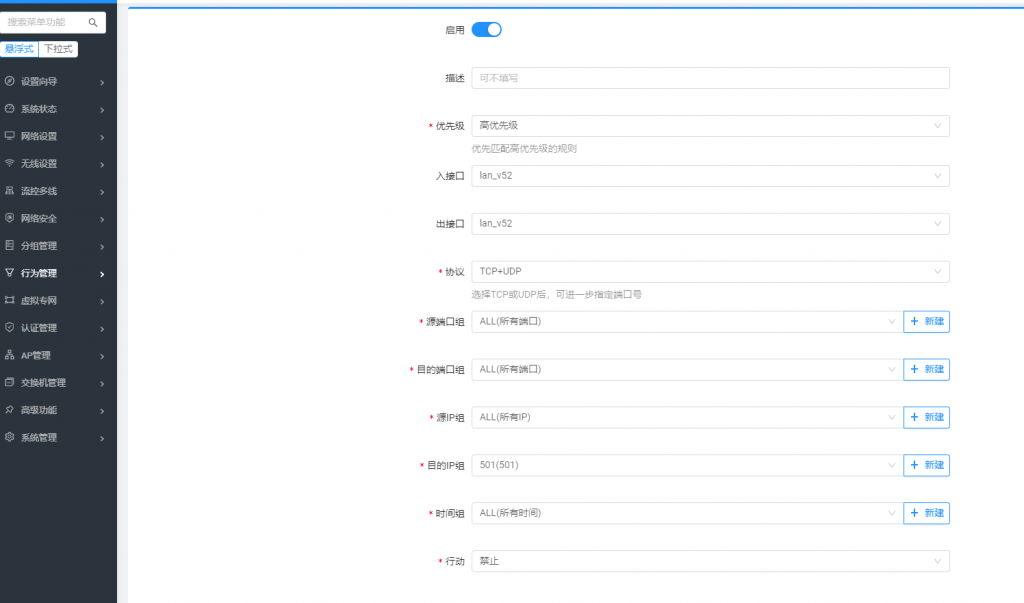Click the 认证管理 shield-check icon

coord(9,327)
